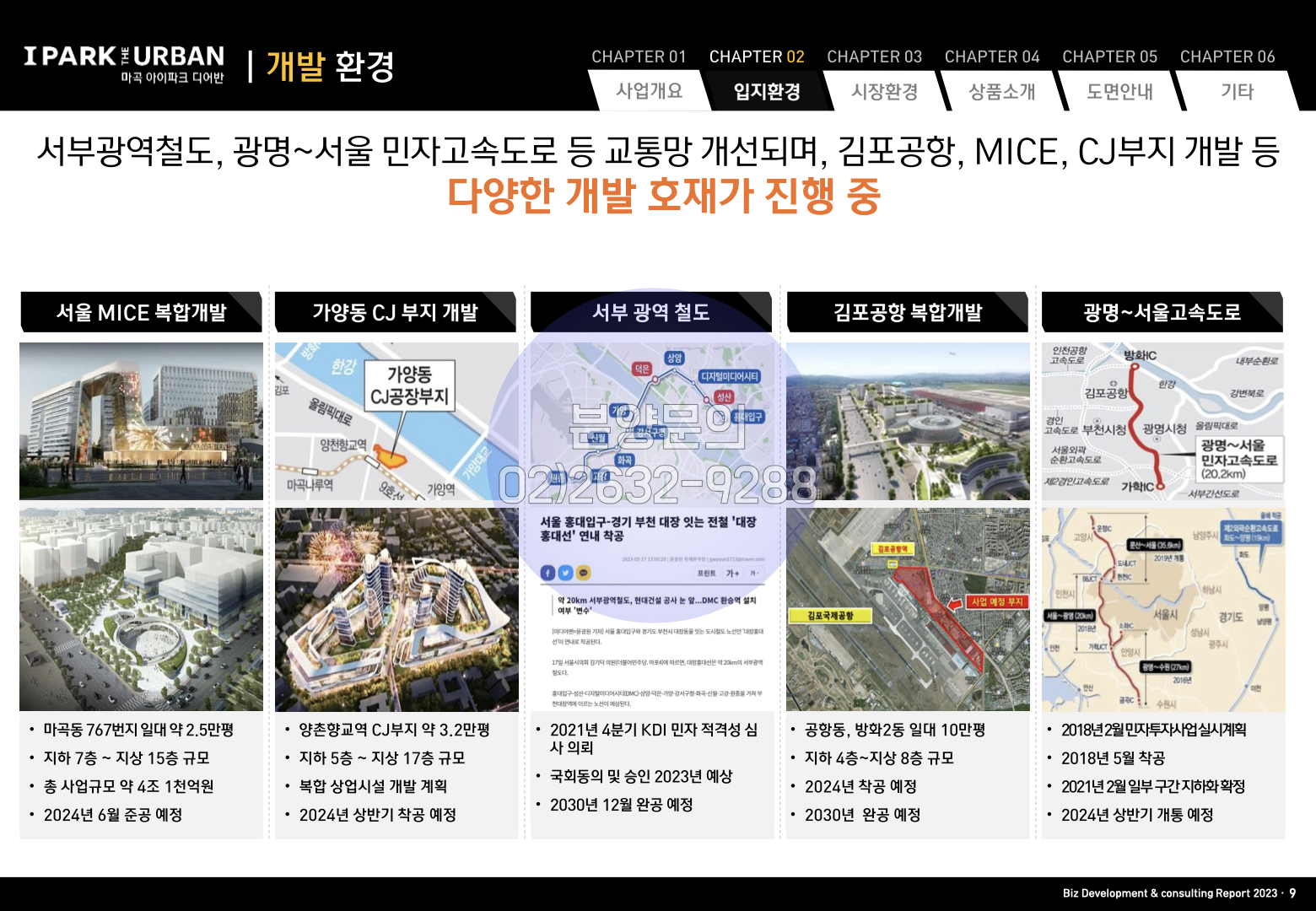Open the 광명~서울 민자고속도로 route map
The image size is (1316, 911).
coord(1163,421)
